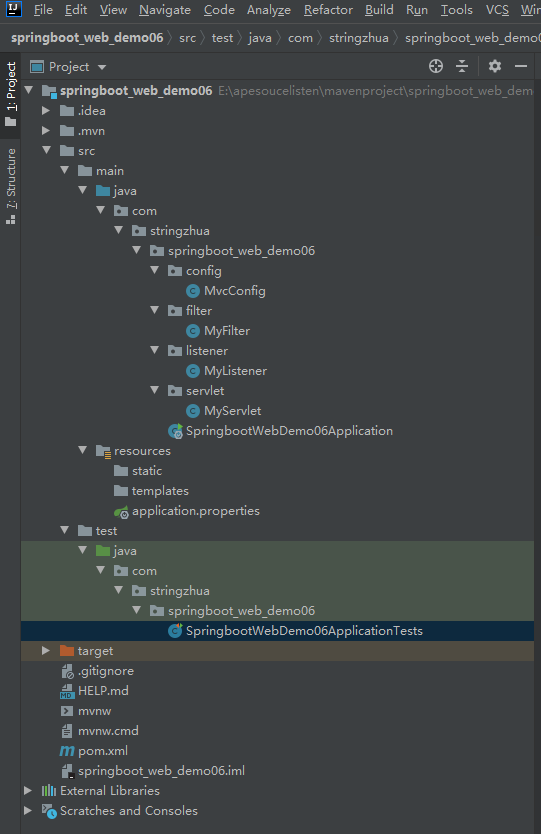Screen dimensions: 541x834
Task: Open the File menu
Action: [43, 10]
